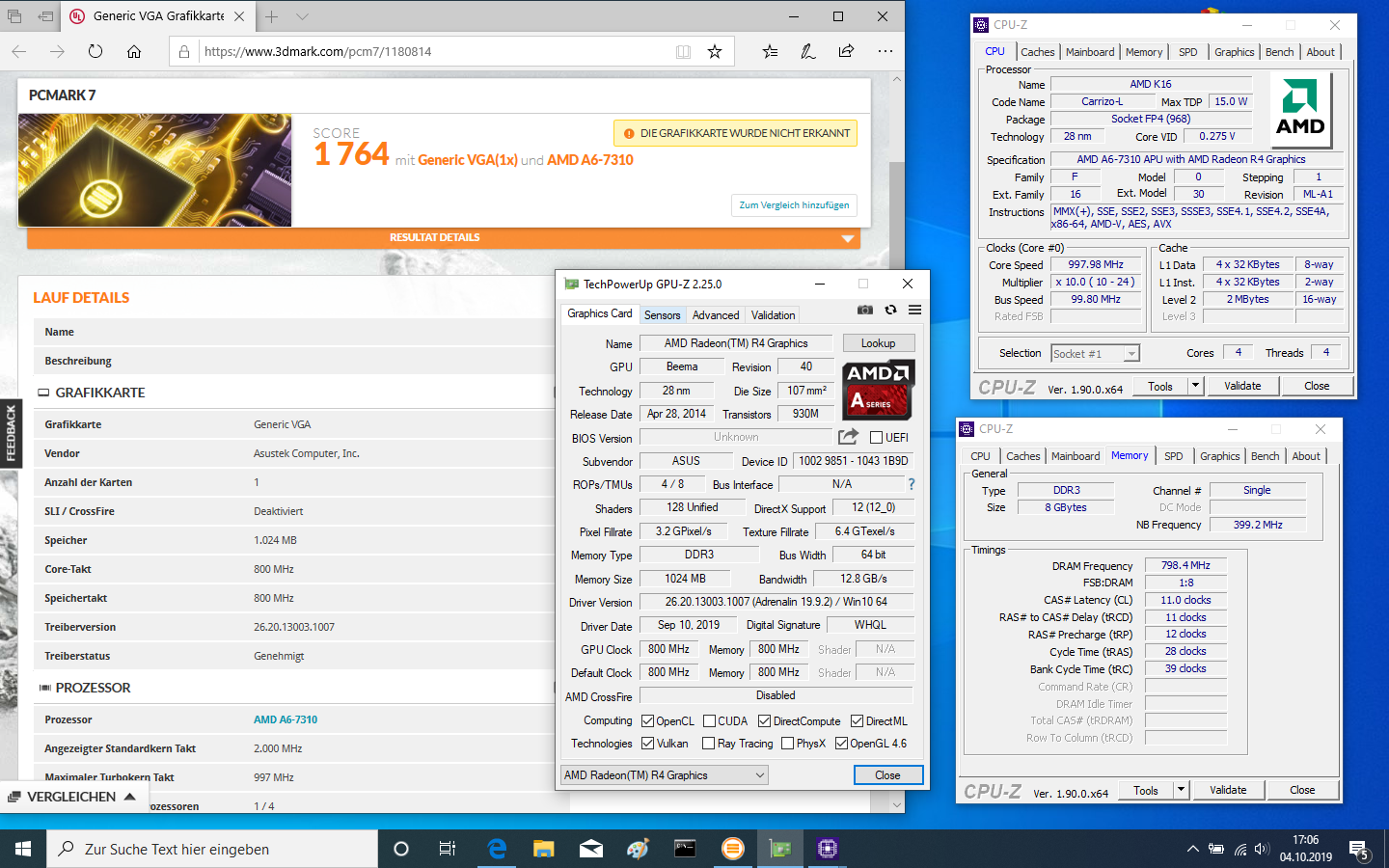Image resolution: width=1389 pixels, height=868 pixels.
Task: Open Mainboard tab in upper CPU-Z
Action: 1090,52
